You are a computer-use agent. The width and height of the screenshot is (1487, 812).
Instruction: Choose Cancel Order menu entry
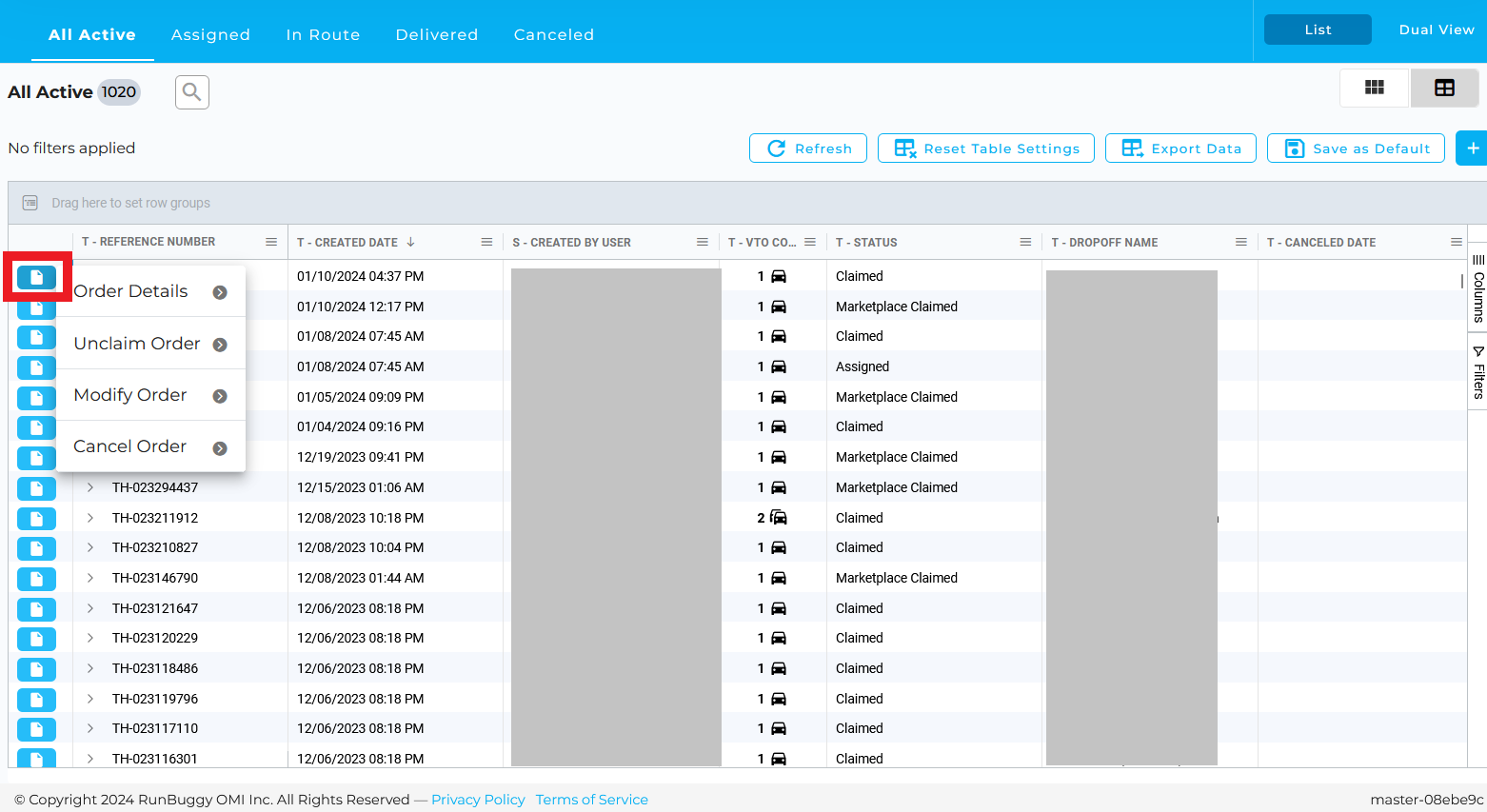pyautogui.click(x=150, y=446)
